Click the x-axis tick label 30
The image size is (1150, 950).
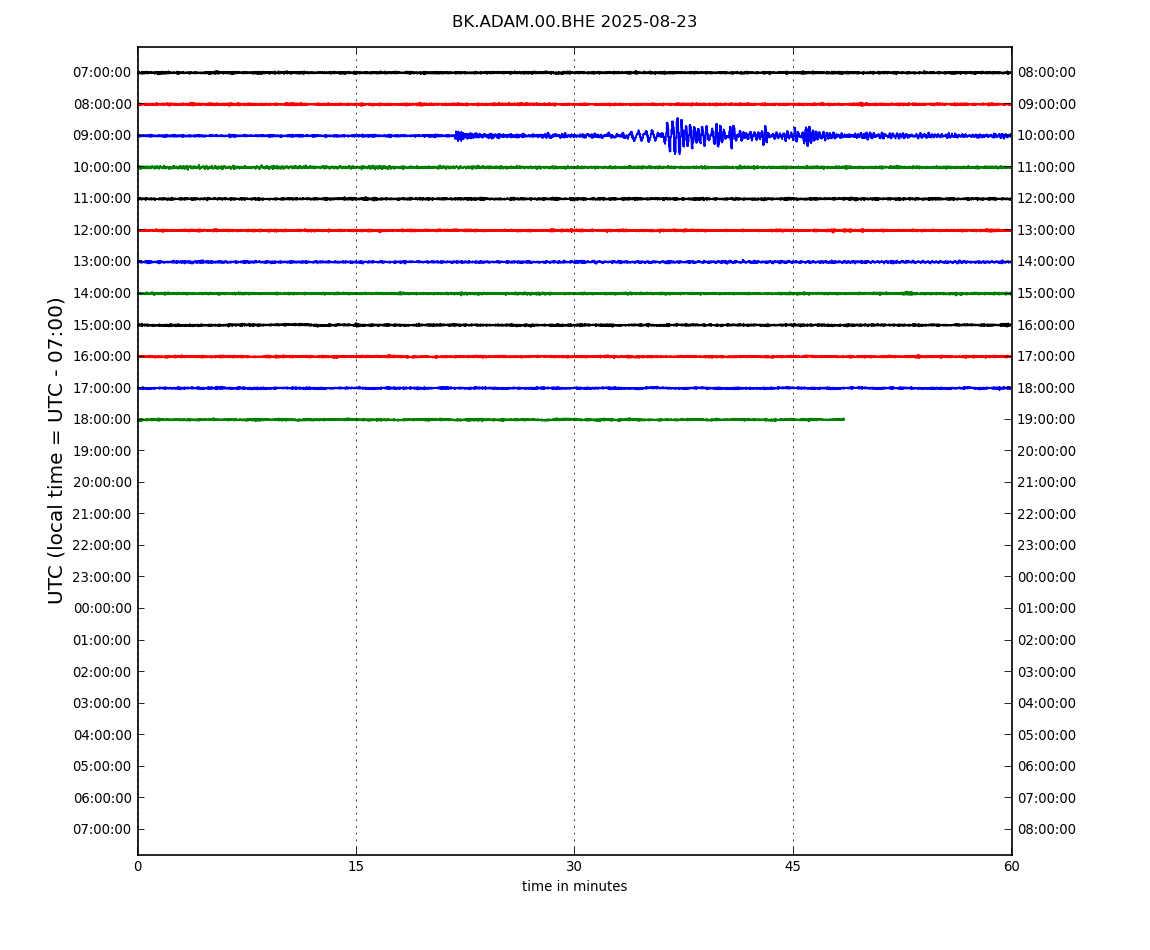tap(574, 867)
